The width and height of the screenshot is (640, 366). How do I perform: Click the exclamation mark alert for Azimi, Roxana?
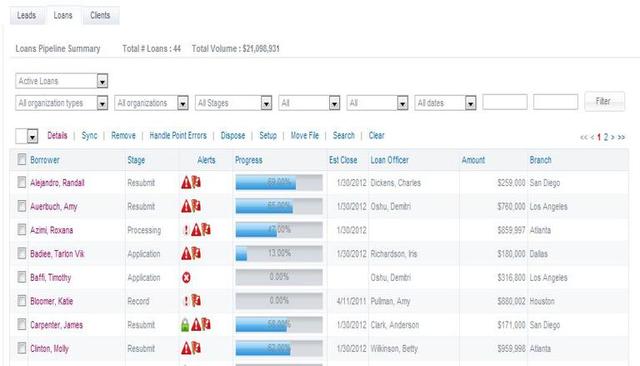(x=186, y=230)
